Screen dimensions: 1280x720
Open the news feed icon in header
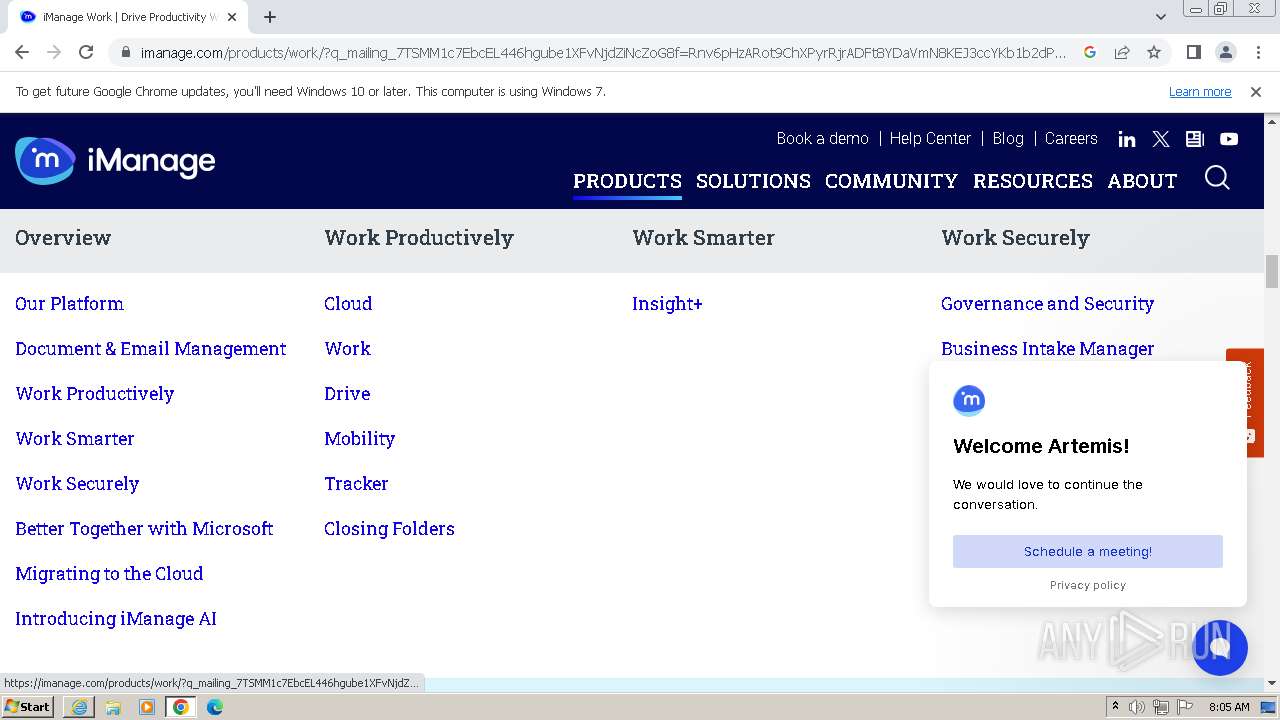coord(1195,139)
